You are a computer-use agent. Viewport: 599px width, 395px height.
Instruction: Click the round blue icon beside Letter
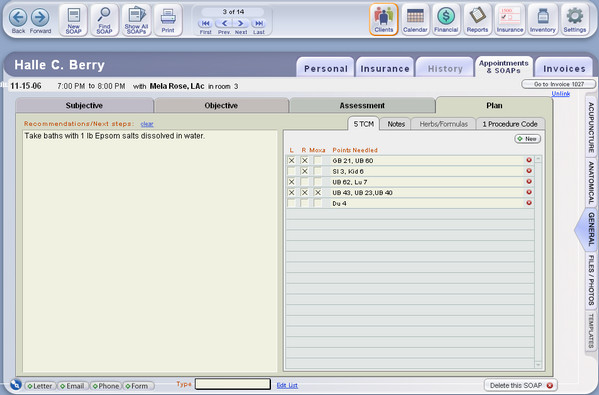coord(16,384)
